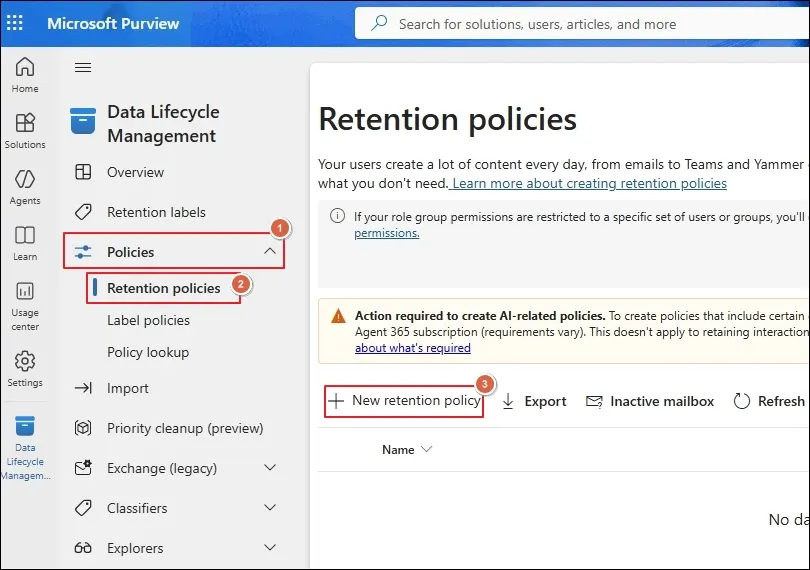Click the Data Lifecycle Management bucket logo
This screenshot has width=810, height=570.
pos(83,120)
